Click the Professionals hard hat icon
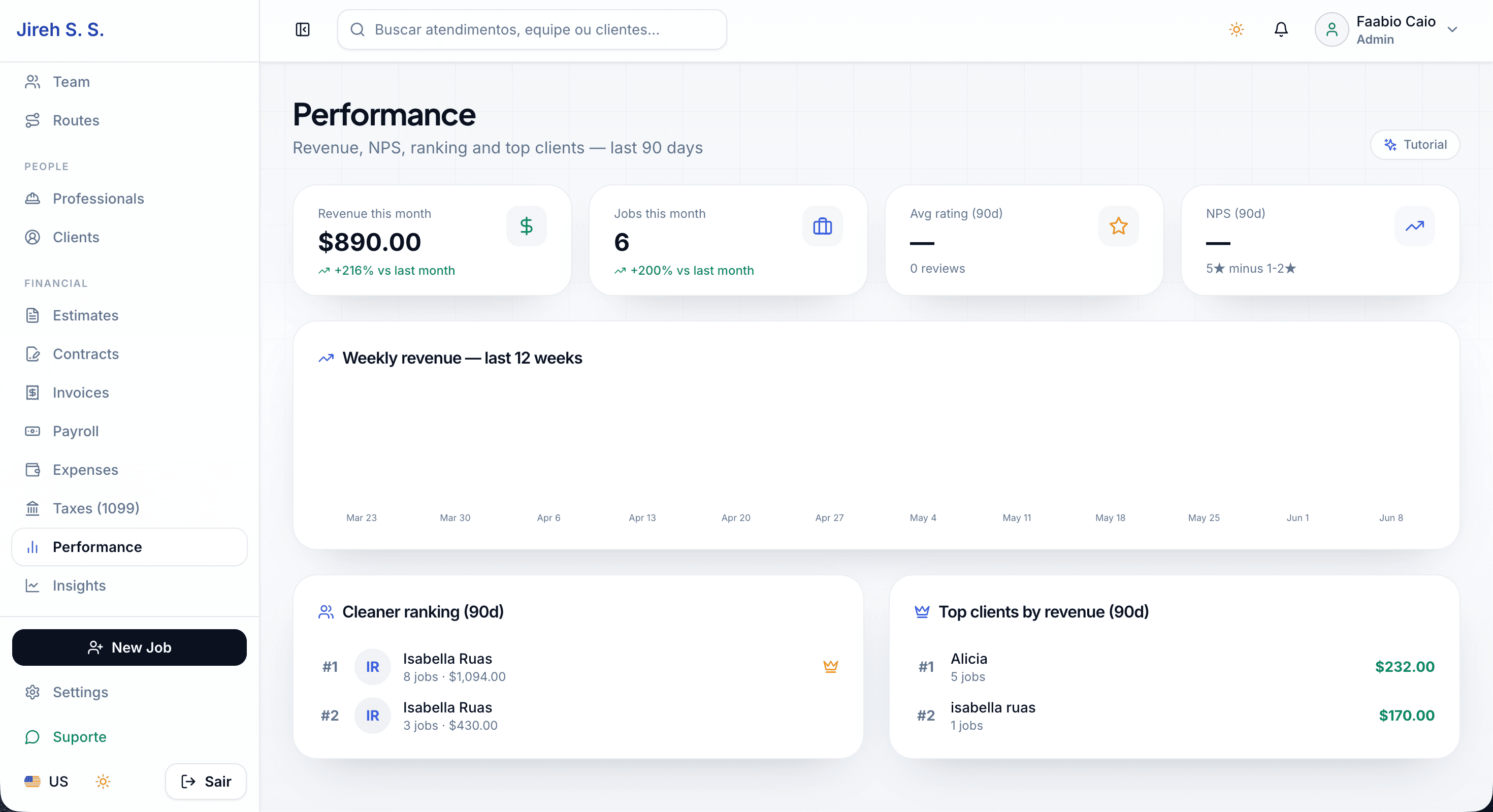Screen dimensions: 1493x812 tap(33, 198)
